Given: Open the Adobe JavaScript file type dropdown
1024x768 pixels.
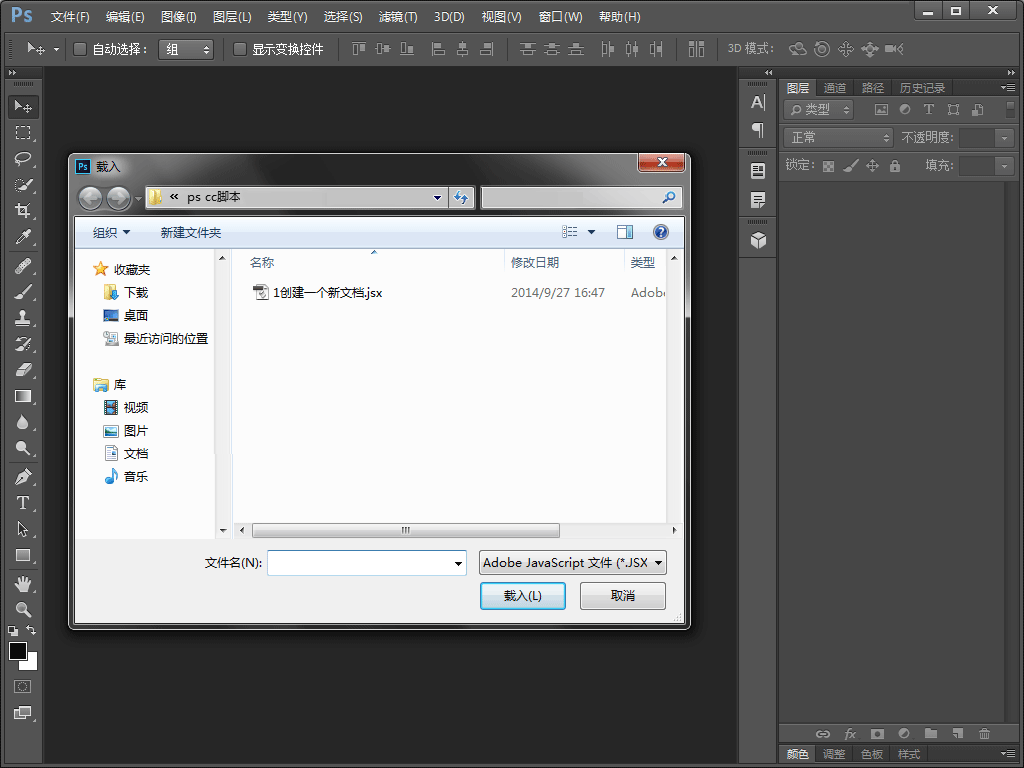Looking at the screenshot, I should click(573, 563).
